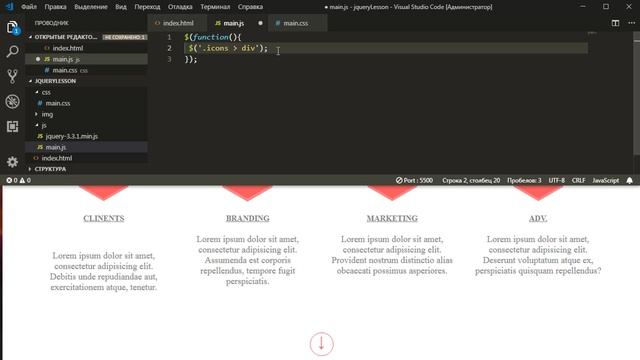Image resolution: width=640 pixels, height=360 pixels.
Task: Open the Правка menu
Action: pos(55,7)
